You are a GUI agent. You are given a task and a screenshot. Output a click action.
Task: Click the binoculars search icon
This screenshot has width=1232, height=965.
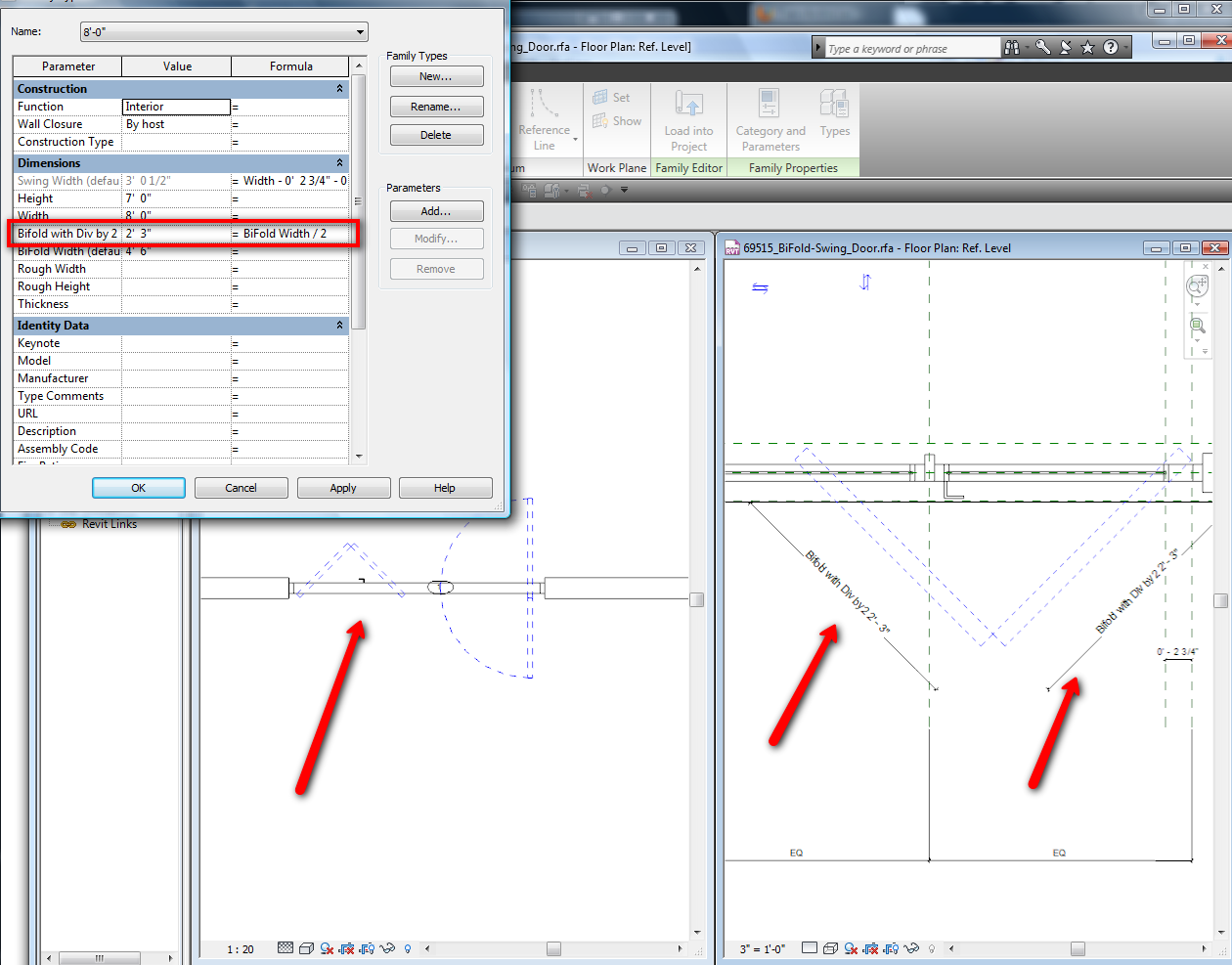coord(1012,48)
